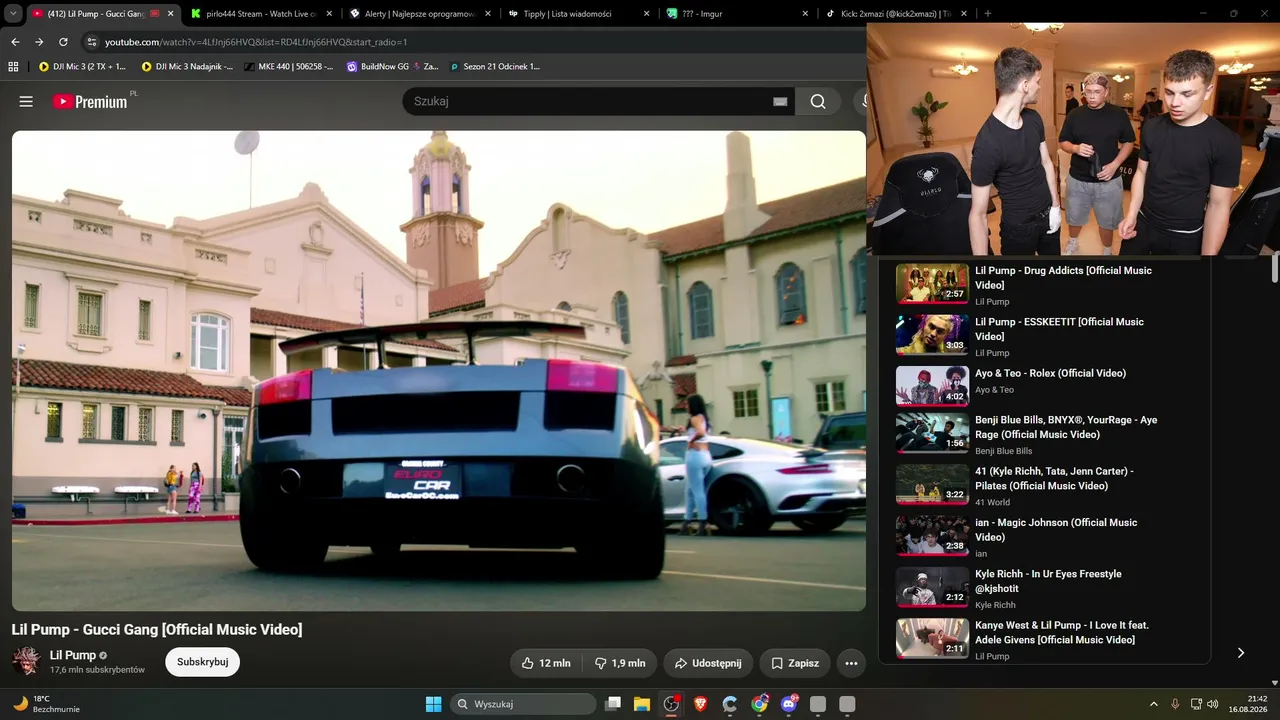Open Lil Pump channel name link
Screen dimensions: 1280x720
pyautogui.click(x=73, y=655)
